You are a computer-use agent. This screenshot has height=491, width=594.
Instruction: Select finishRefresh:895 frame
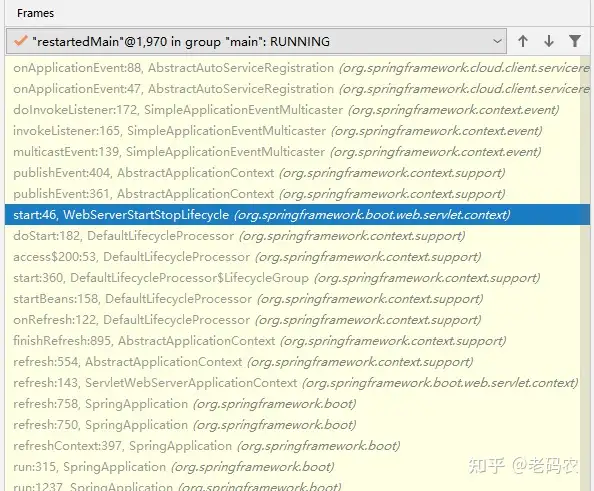292,341
